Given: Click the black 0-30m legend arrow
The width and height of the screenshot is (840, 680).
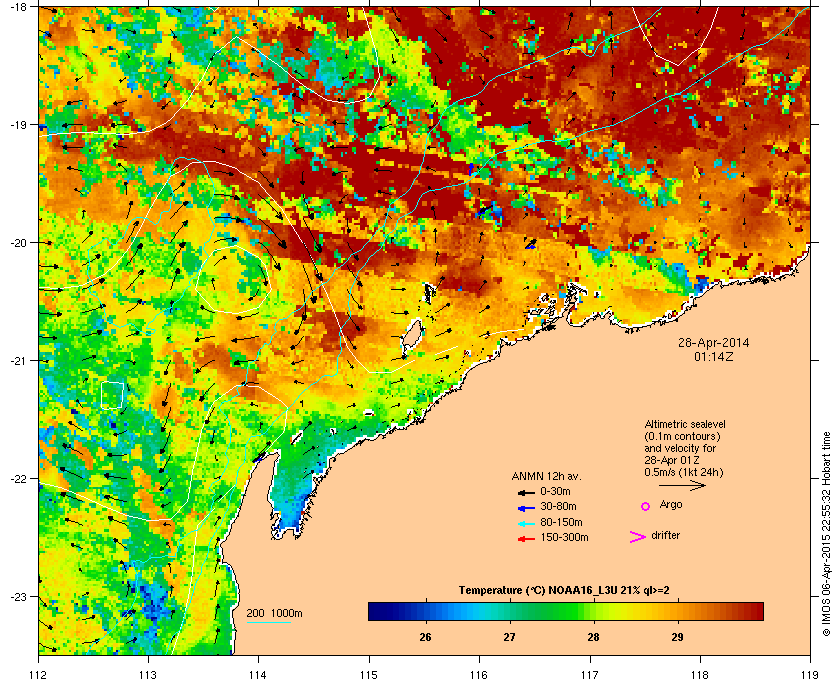Looking at the screenshot, I should pyautogui.click(x=526, y=492).
